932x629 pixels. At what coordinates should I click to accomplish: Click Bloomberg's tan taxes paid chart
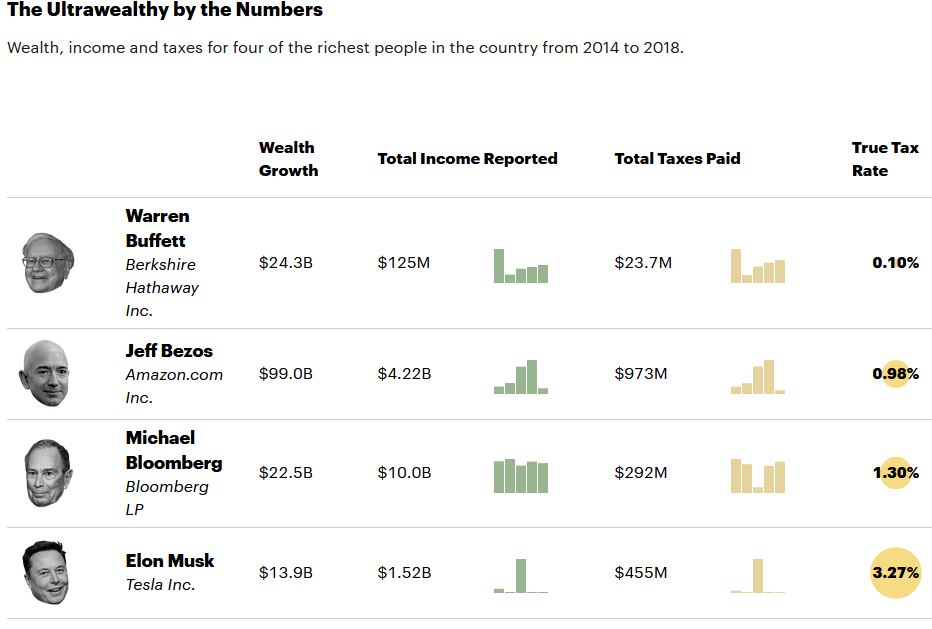point(757,476)
